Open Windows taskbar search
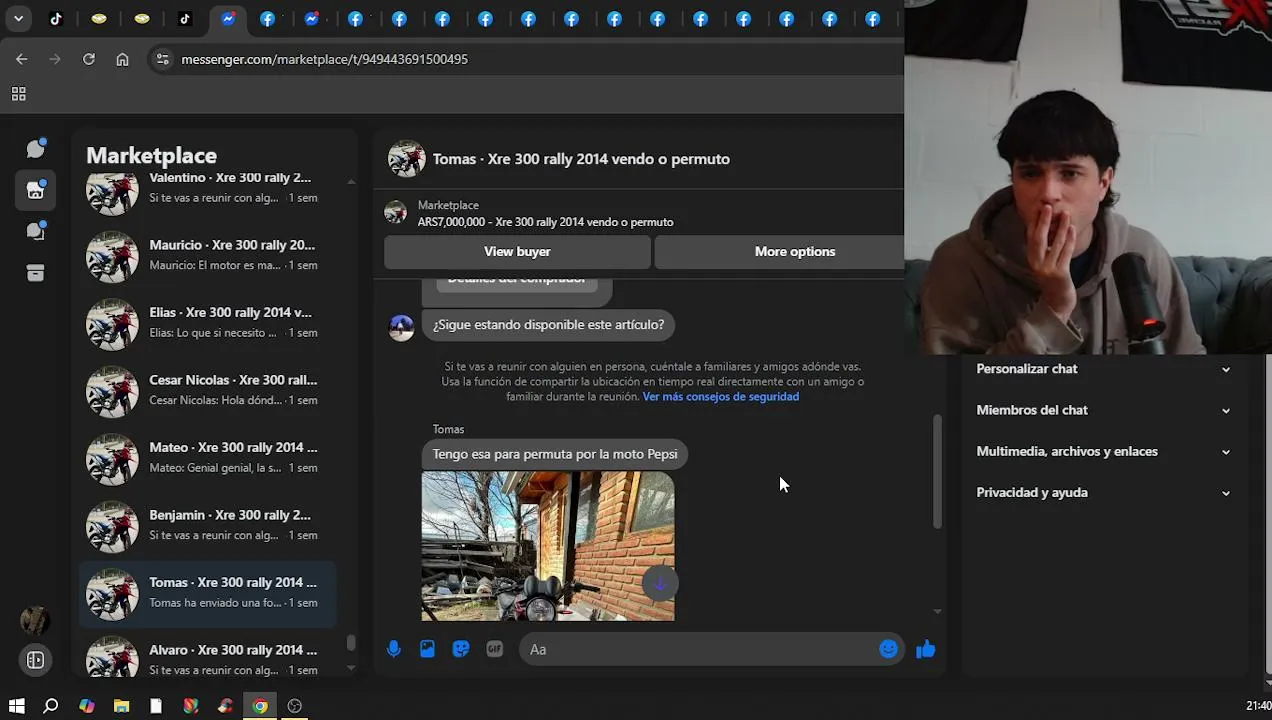The height and width of the screenshot is (720, 1272). pos(51,706)
